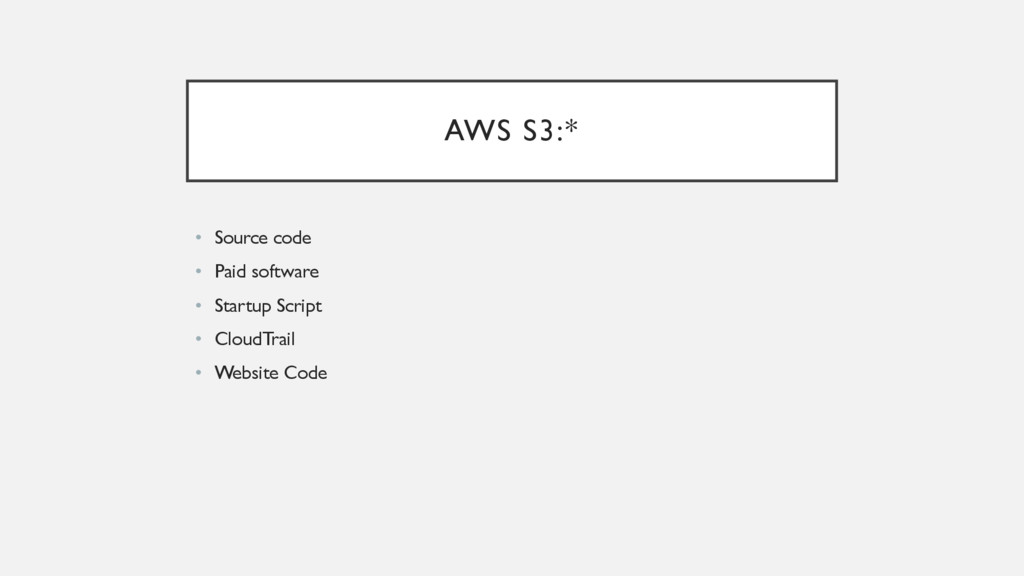
Task: Select the 'Paid software' bullet item
Action: coord(266,272)
